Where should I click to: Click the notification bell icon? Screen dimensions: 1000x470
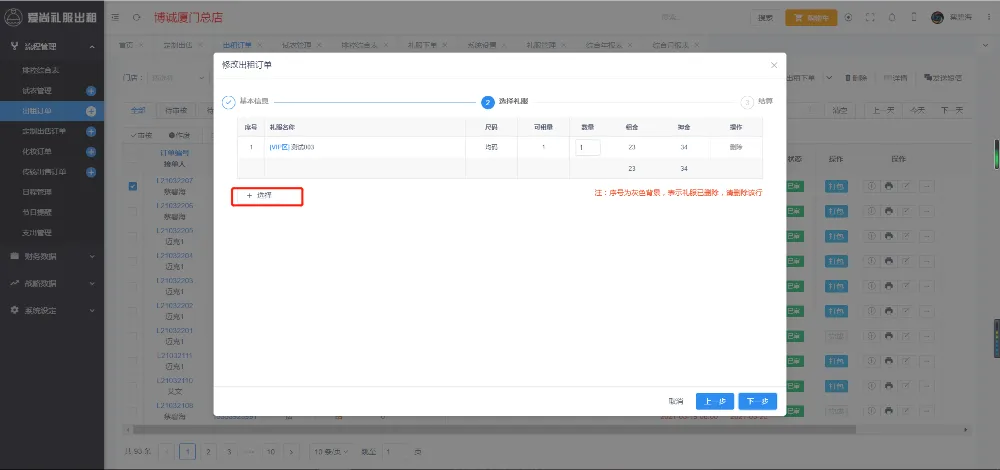click(x=891, y=17)
